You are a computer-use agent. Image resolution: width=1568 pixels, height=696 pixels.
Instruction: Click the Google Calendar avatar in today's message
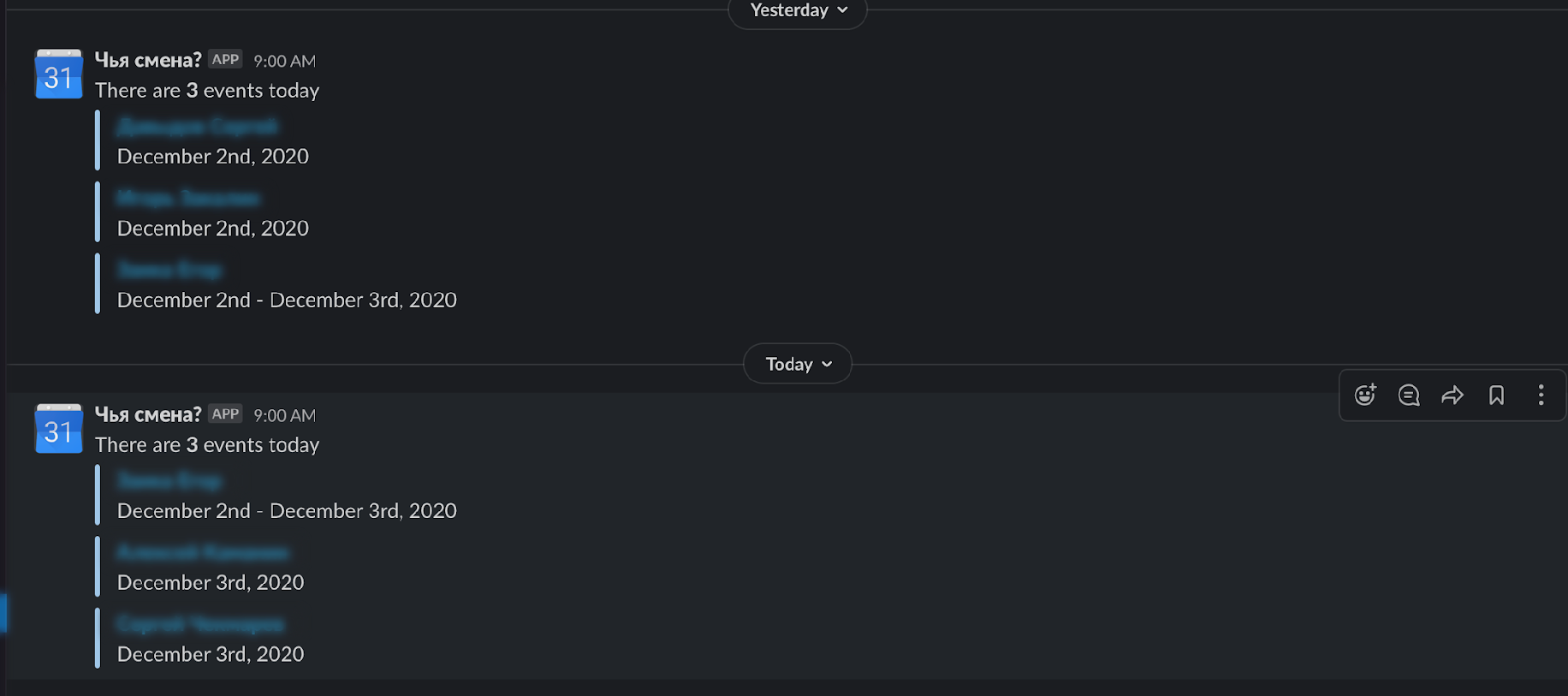point(58,429)
